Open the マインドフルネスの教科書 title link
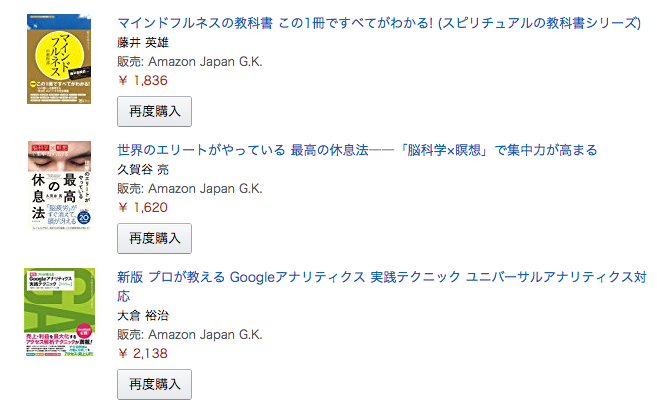The height and width of the screenshot is (409, 657). (379, 23)
